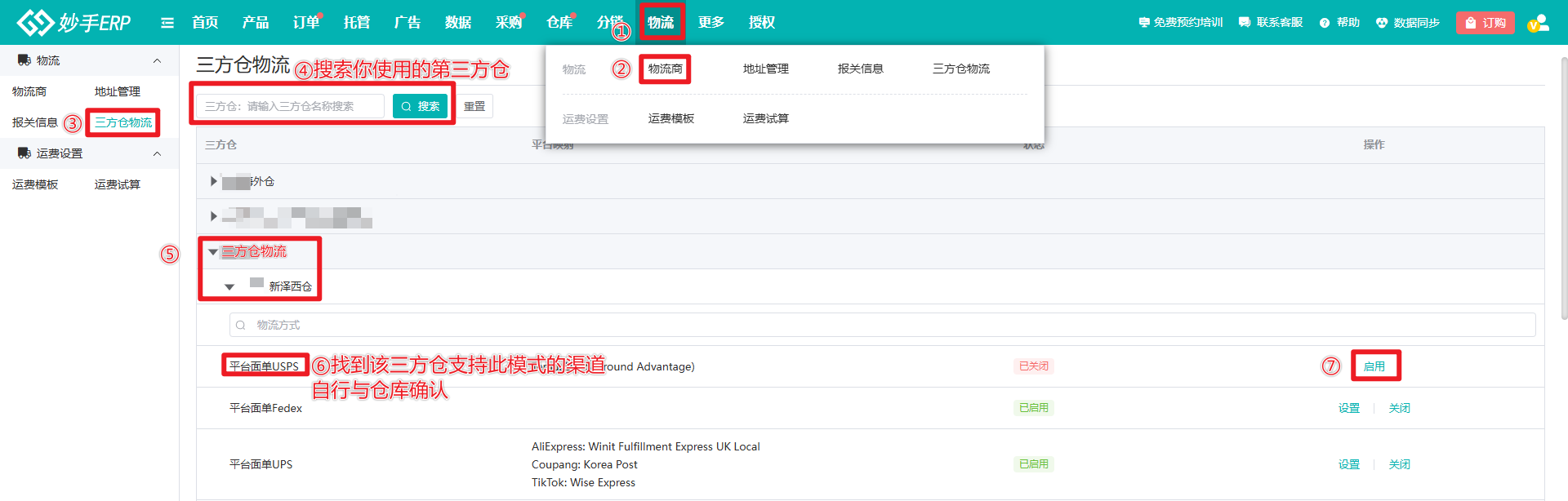Viewport: 1568px width, 501px height.
Task: Click the search magnifier in 物流方式 field
Action: (241, 325)
